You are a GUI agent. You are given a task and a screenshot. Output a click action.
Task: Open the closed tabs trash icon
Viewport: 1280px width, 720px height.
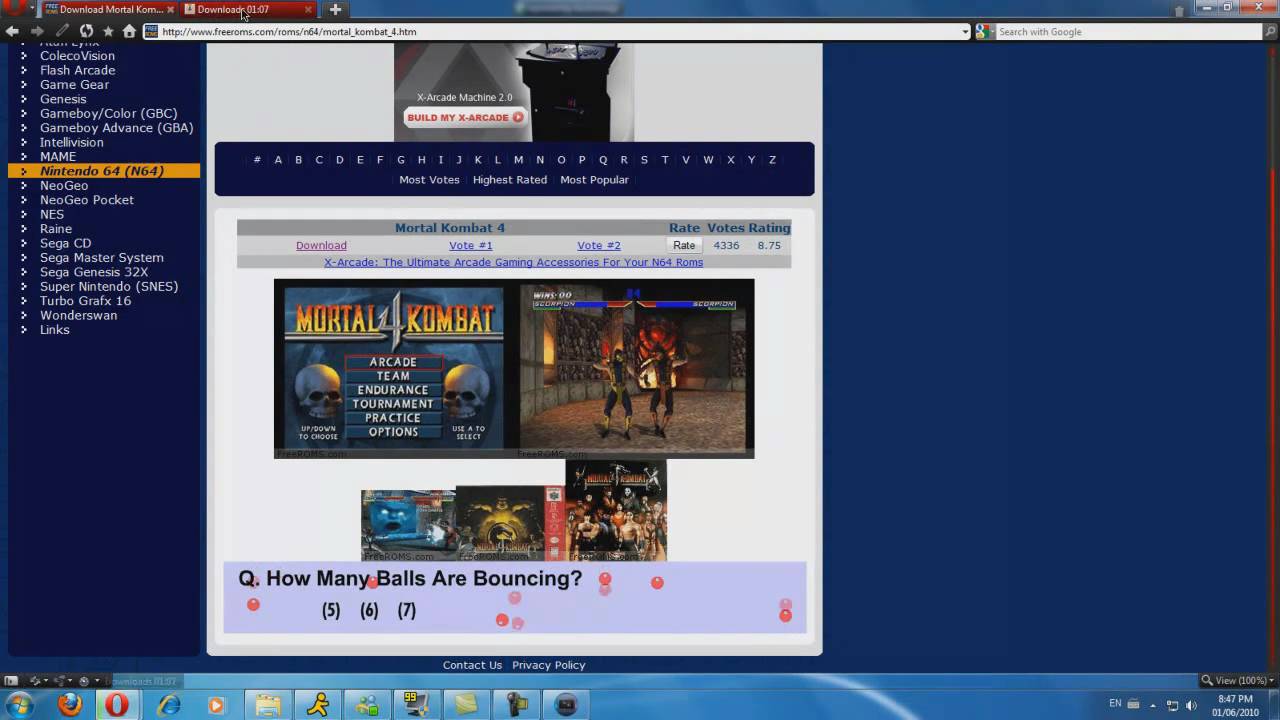(1180, 10)
